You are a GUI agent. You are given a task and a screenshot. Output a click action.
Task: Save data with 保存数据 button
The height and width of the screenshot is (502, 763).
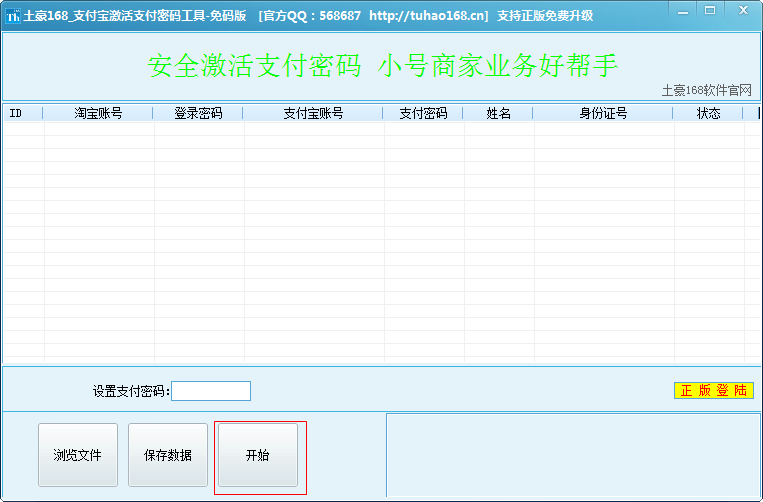168,455
